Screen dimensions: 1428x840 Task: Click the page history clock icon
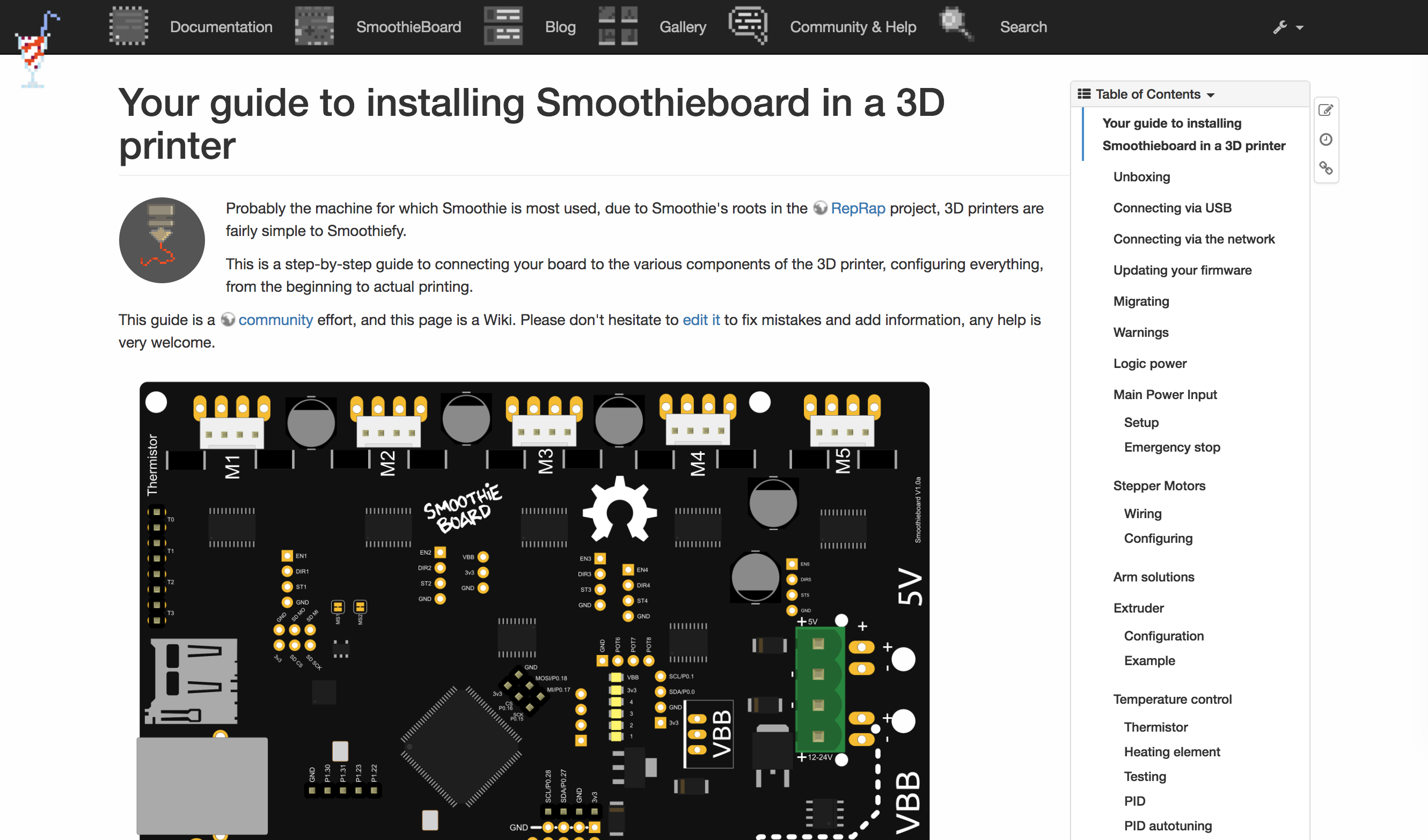point(1326,139)
